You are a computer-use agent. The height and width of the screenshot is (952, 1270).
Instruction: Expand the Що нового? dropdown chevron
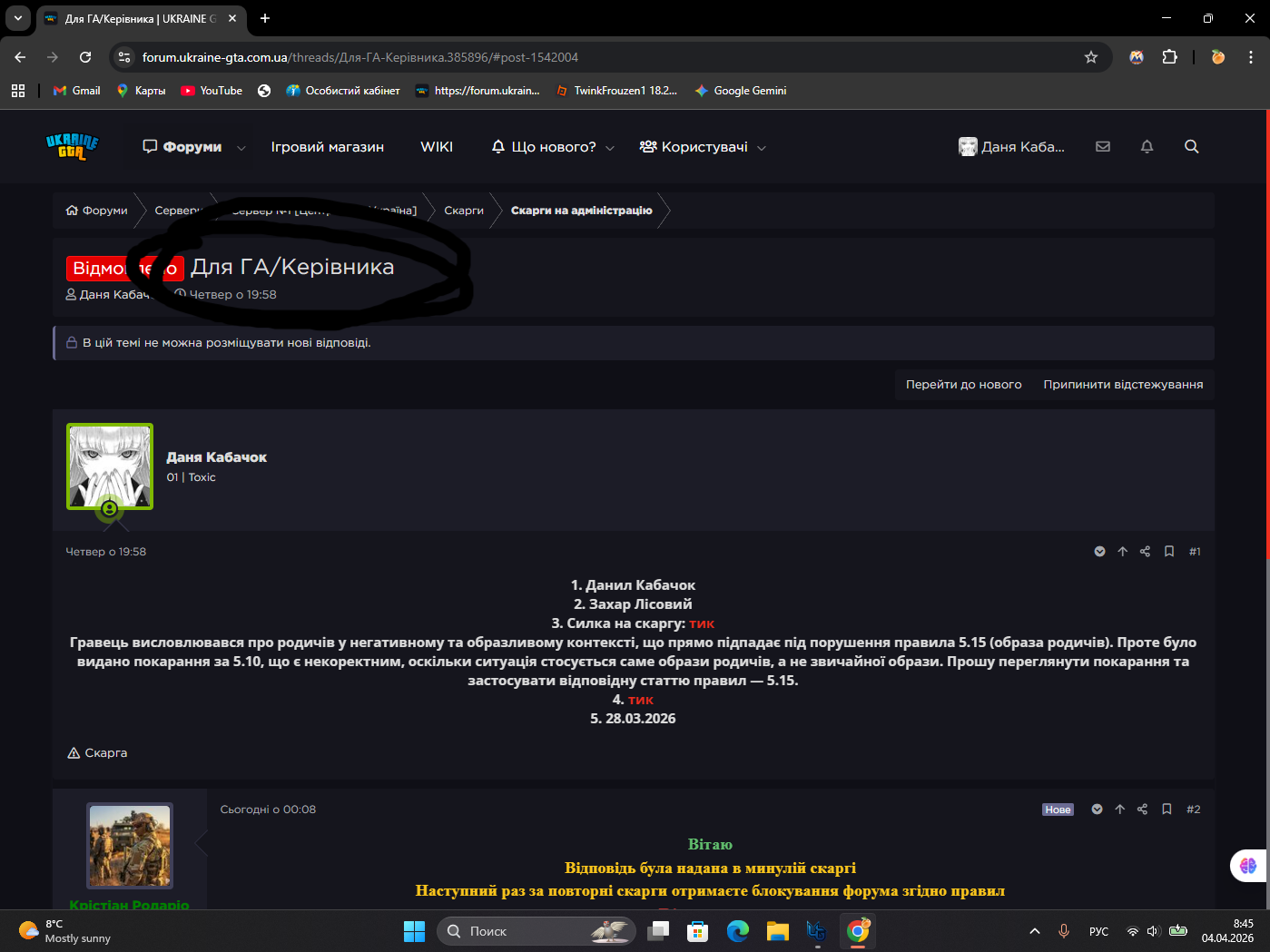coord(610,148)
